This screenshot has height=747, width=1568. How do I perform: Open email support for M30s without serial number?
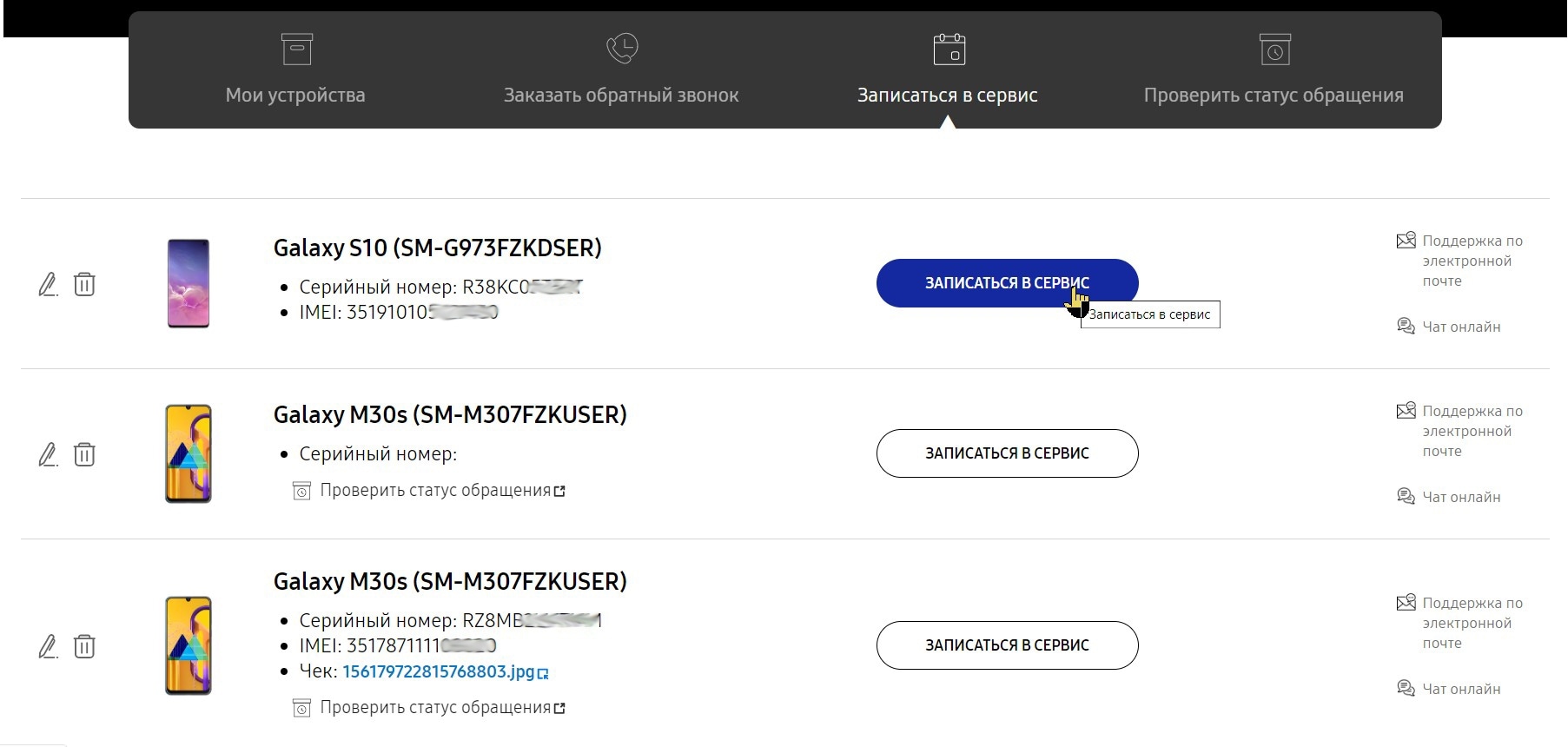tap(1459, 431)
